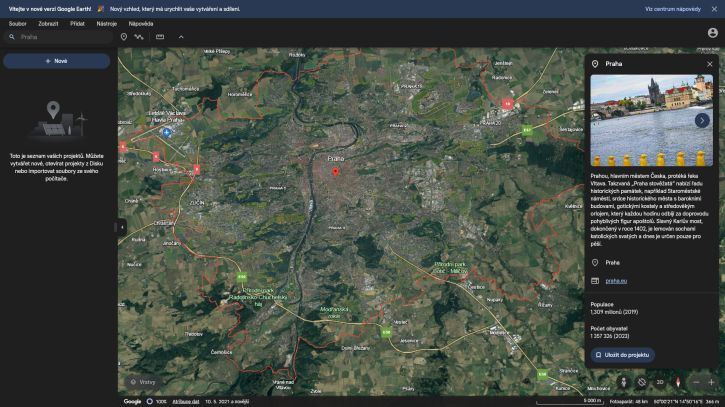Open the Zobrazit menu
This screenshot has height=407, width=725.
pos(48,24)
